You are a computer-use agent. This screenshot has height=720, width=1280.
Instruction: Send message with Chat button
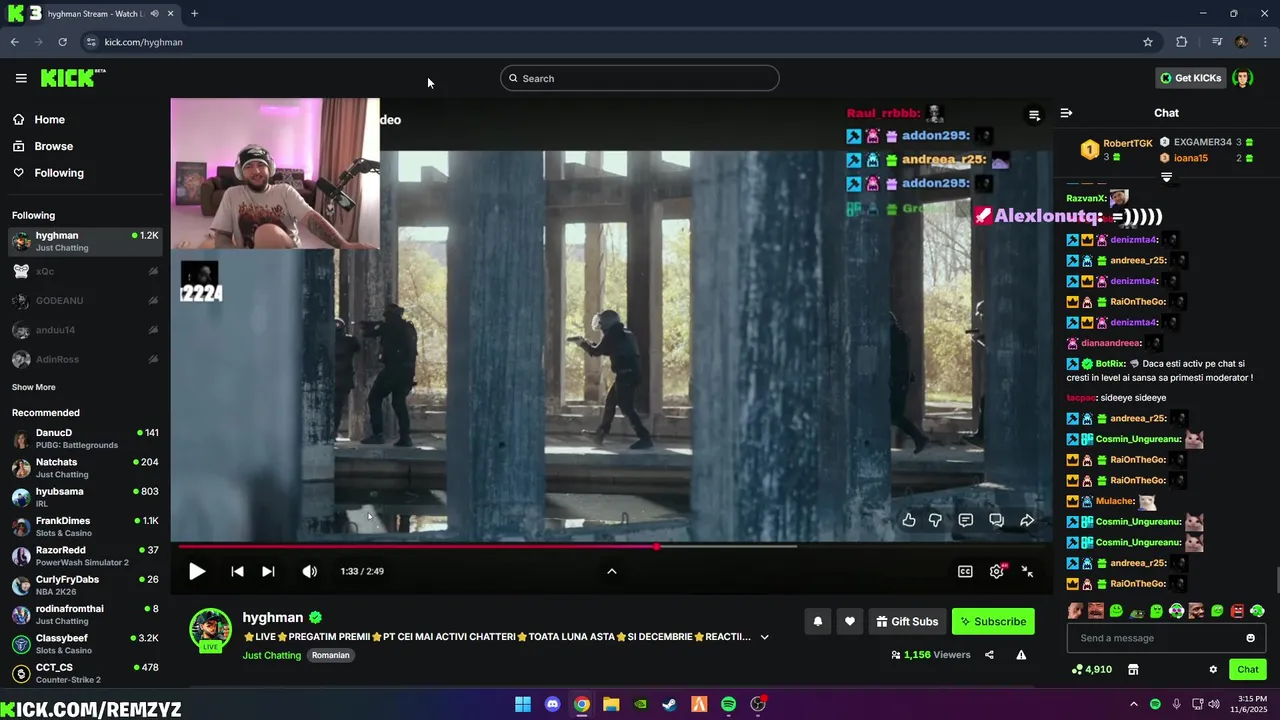click(x=1248, y=669)
